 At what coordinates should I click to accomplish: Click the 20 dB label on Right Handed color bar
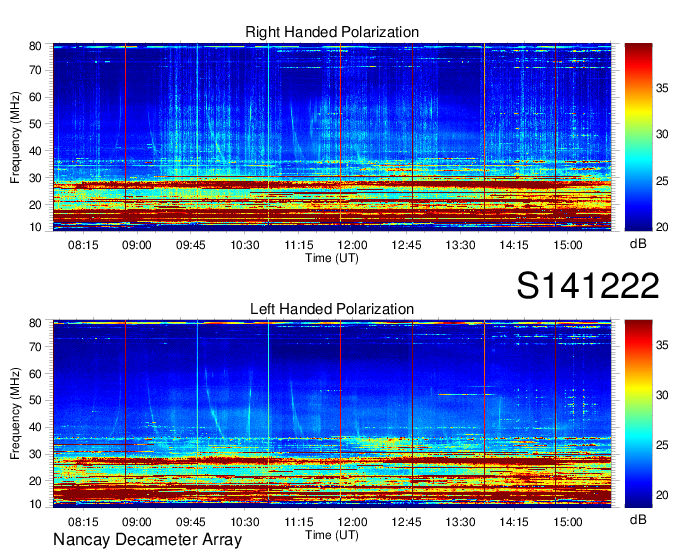(x=662, y=227)
